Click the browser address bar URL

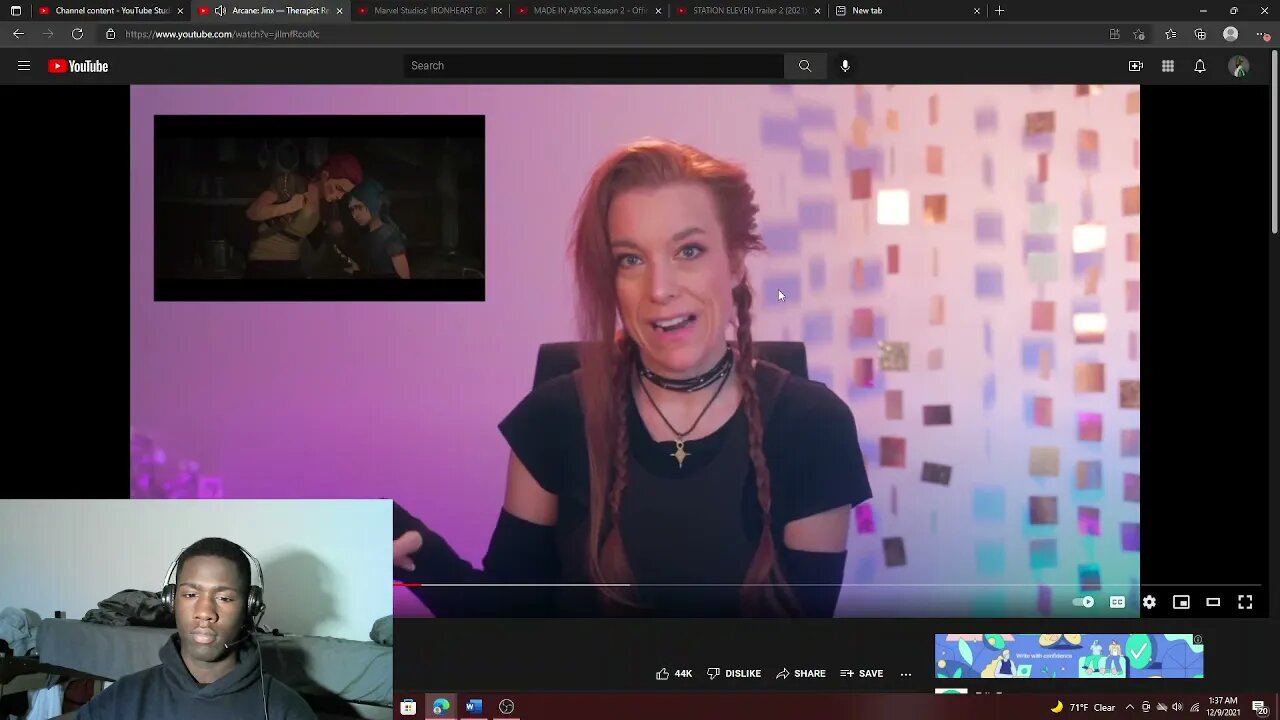coord(223,34)
